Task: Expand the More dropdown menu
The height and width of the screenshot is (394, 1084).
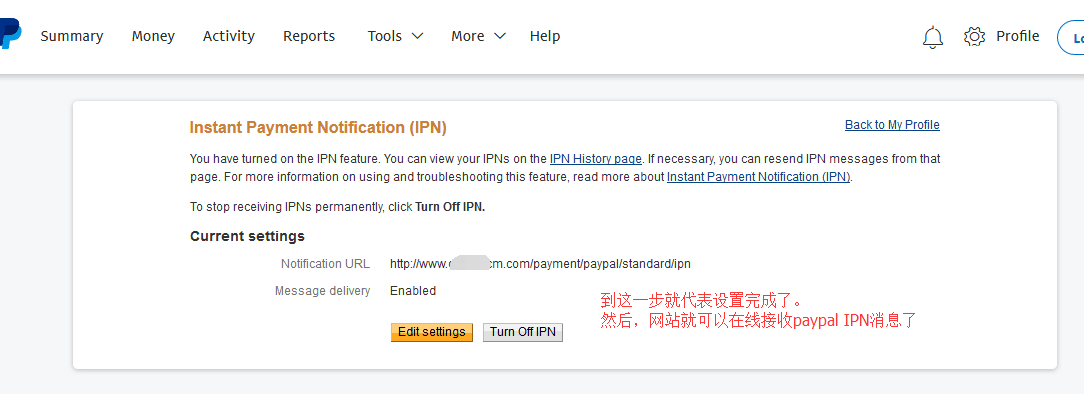Action: [x=478, y=36]
